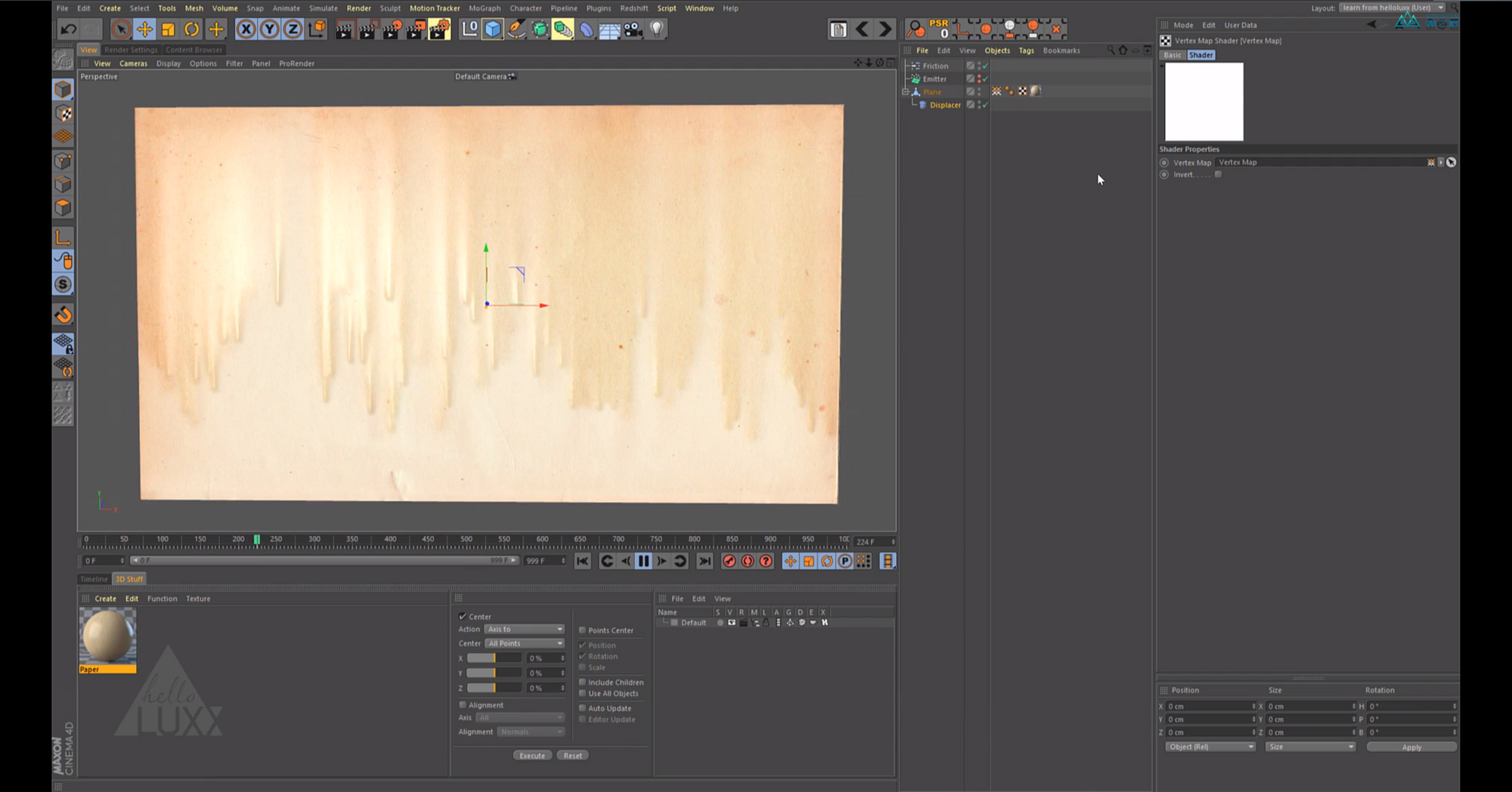
Task: Open the Size mode dropdown
Action: click(1310, 747)
